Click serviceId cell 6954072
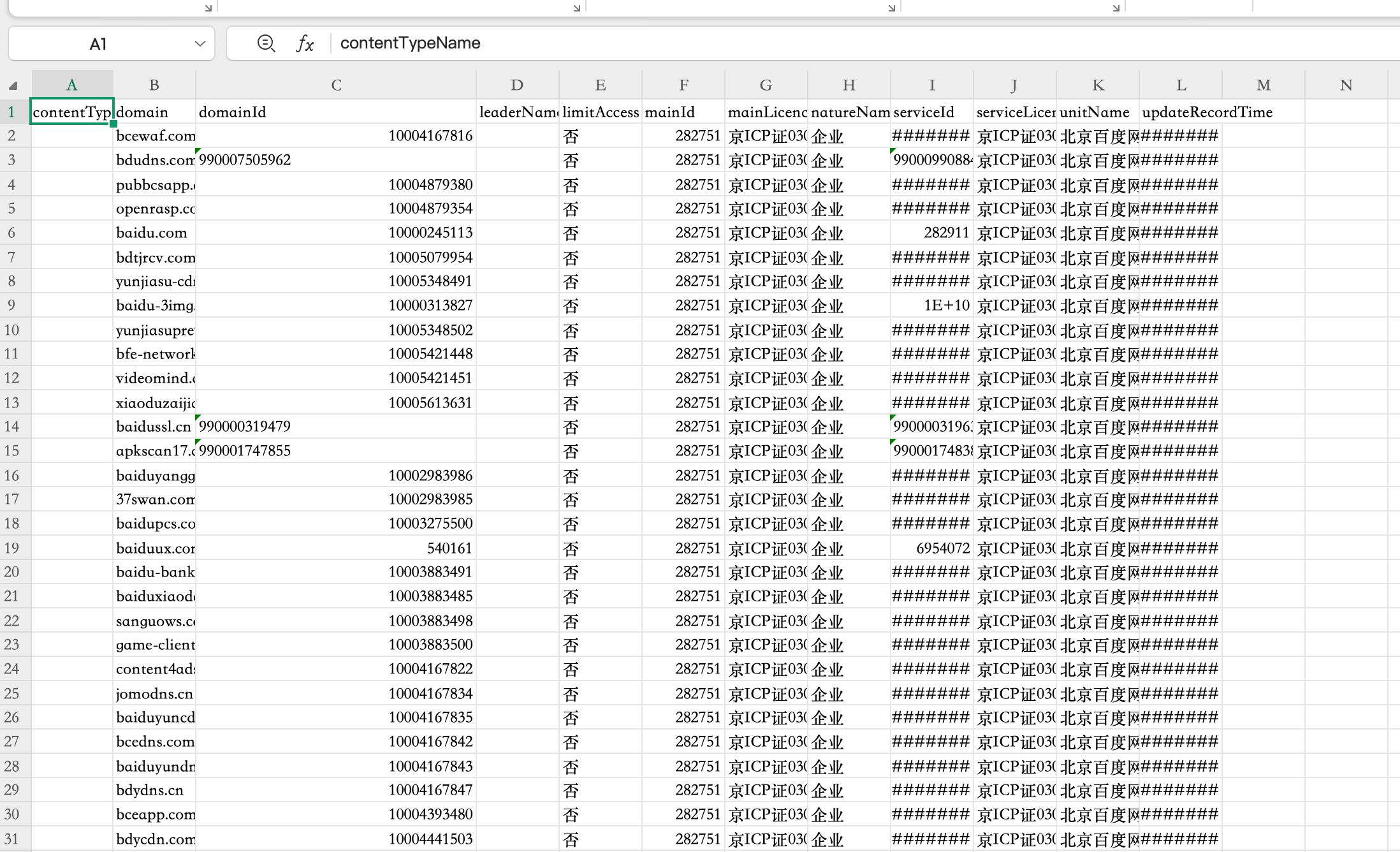 tap(932, 548)
